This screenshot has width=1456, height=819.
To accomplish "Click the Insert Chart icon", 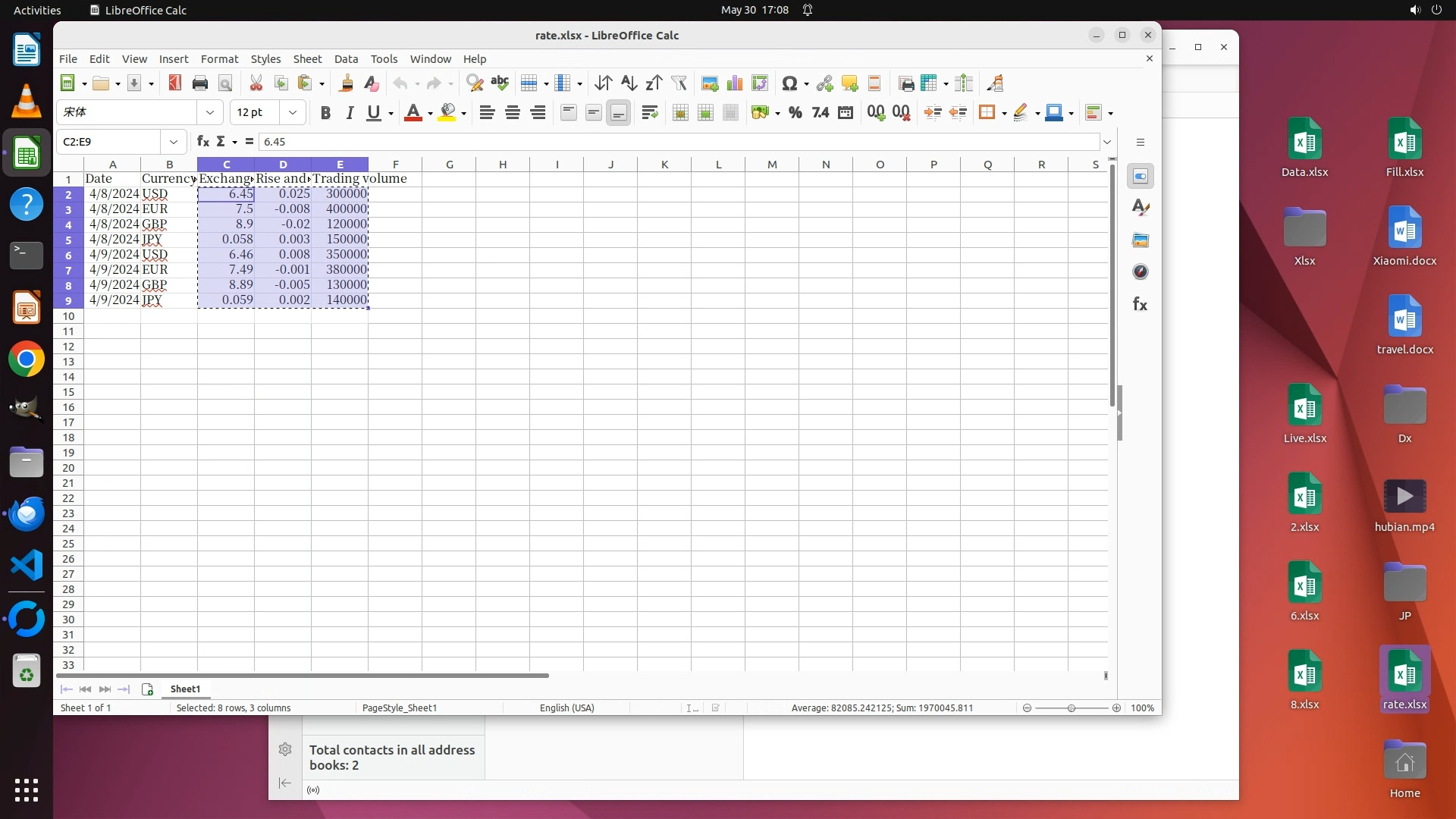I will click(734, 83).
